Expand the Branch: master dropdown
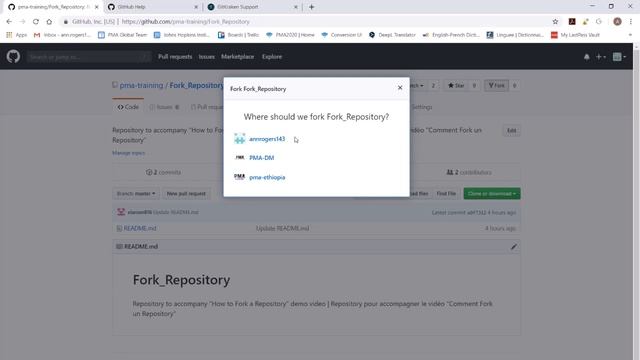The height and width of the screenshot is (360, 640). click(x=136, y=193)
